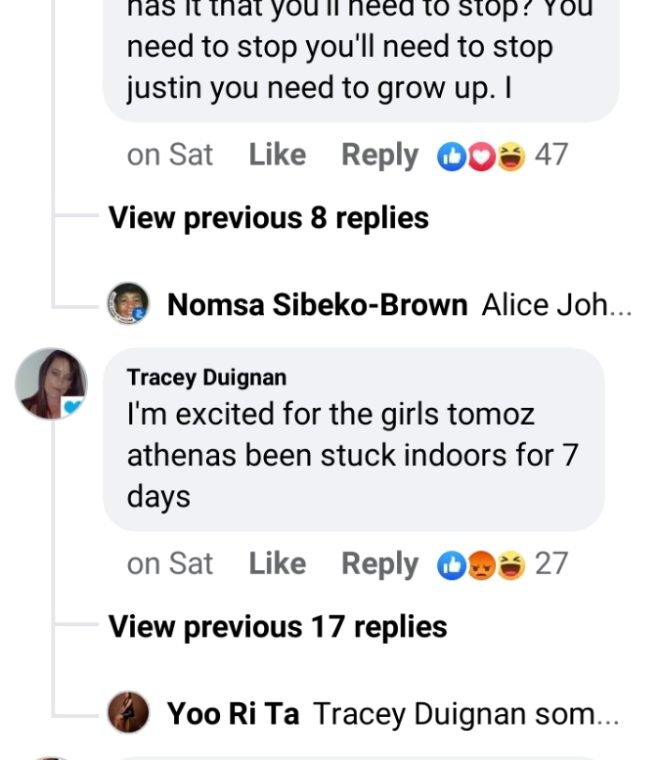660x760 pixels.
Task: Open Nomsa Sibeko-Brown's avatar
Action: pos(128,303)
